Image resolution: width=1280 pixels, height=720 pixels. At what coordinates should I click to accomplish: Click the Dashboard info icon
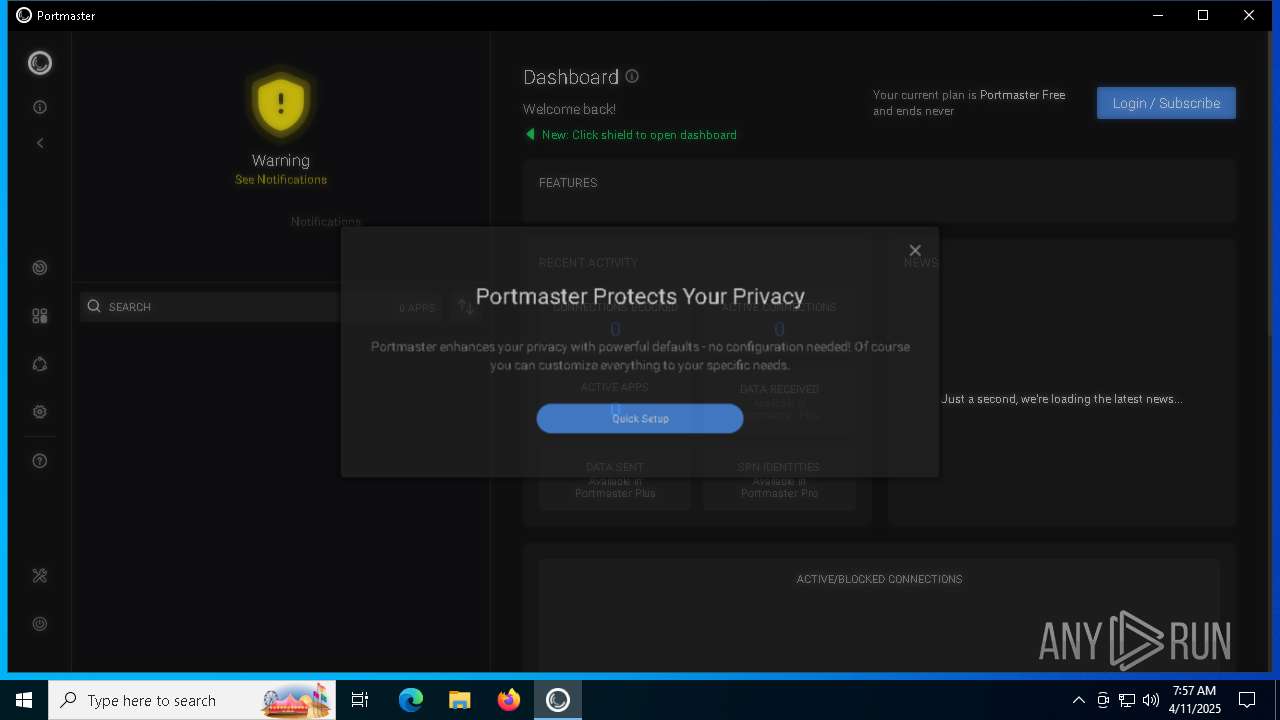[x=632, y=76]
